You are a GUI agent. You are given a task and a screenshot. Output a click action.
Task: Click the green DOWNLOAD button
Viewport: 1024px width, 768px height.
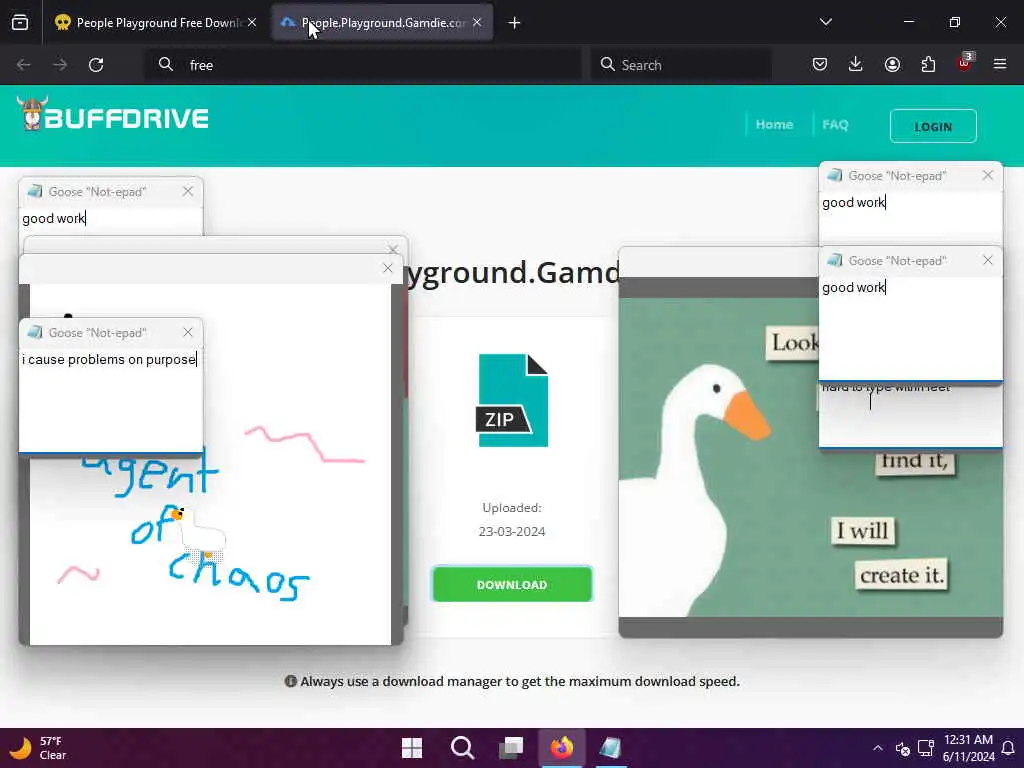point(512,584)
